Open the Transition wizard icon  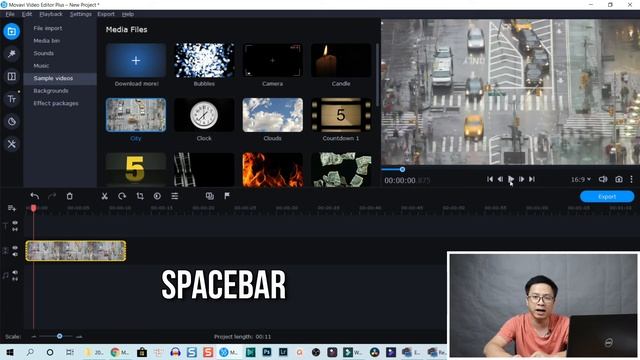(x=210, y=196)
